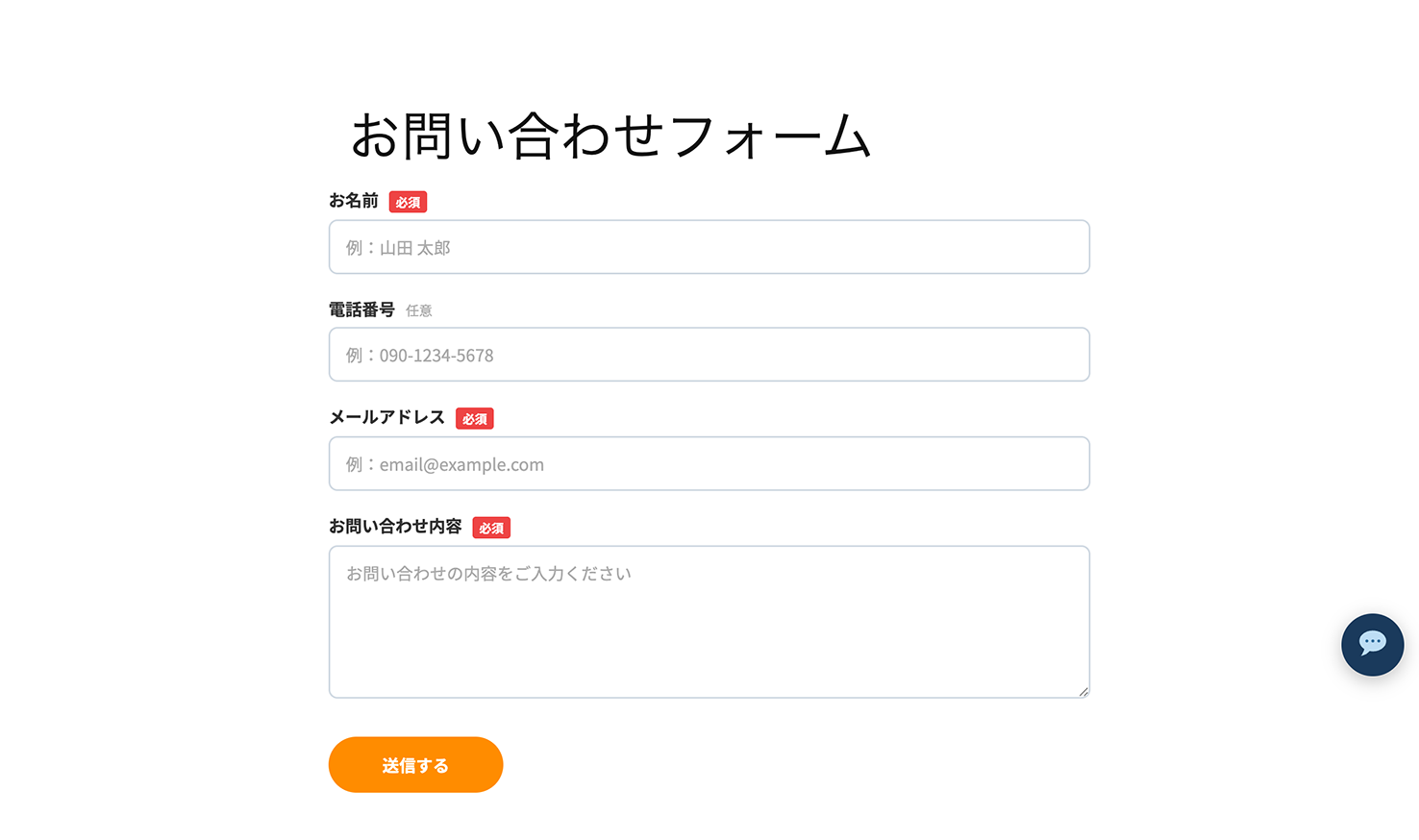Click the 任意 tag beside 電話番号
The width and height of the screenshot is (1419, 840).
tap(419, 310)
